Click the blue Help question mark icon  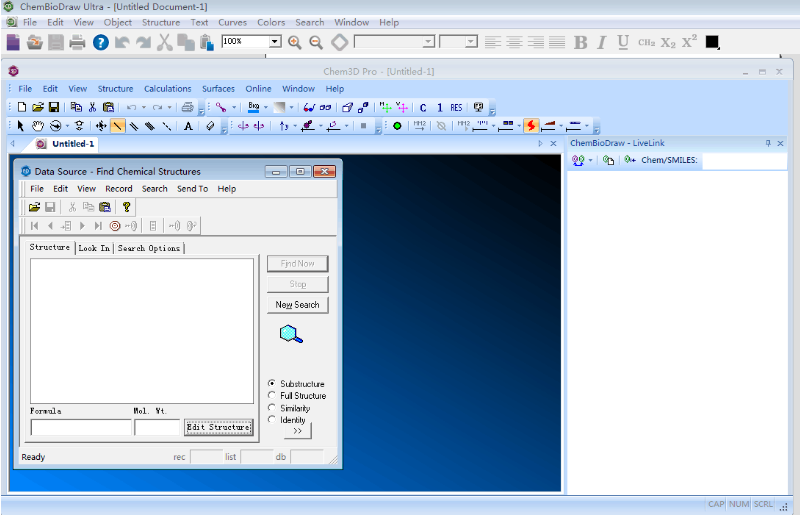[x=100, y=42]
